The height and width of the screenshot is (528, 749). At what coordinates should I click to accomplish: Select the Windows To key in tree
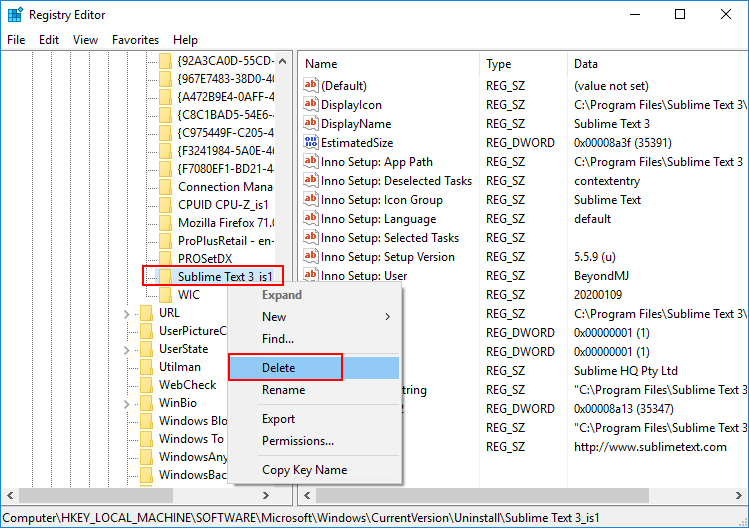point(191,439)
